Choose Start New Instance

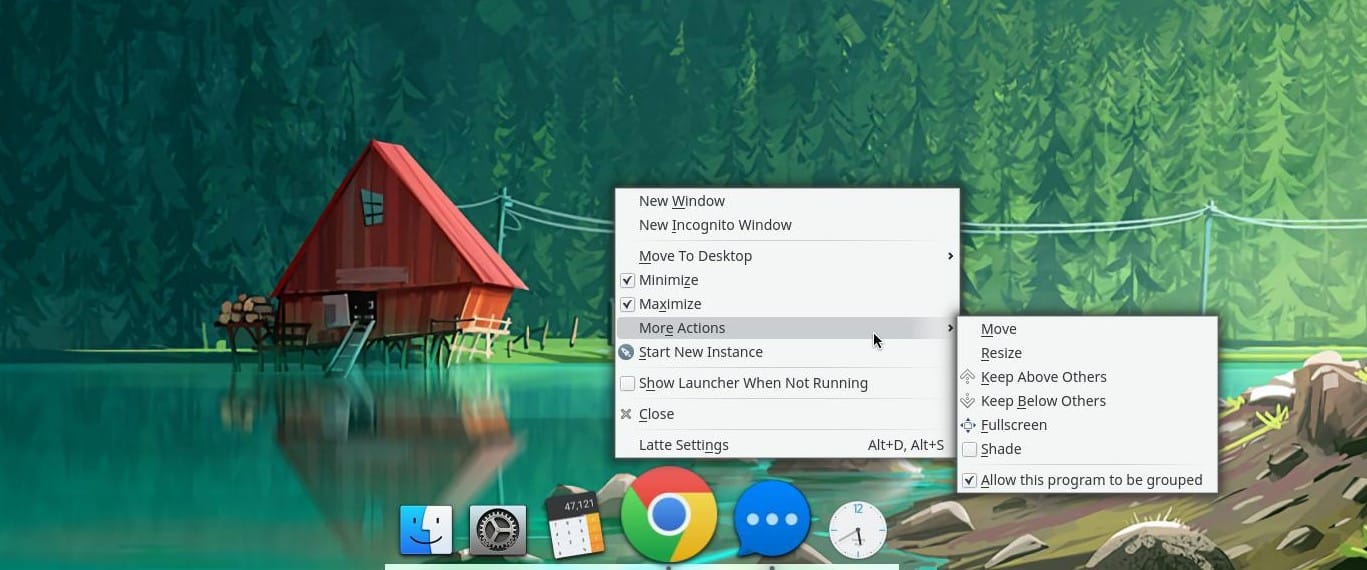point(787,352)
